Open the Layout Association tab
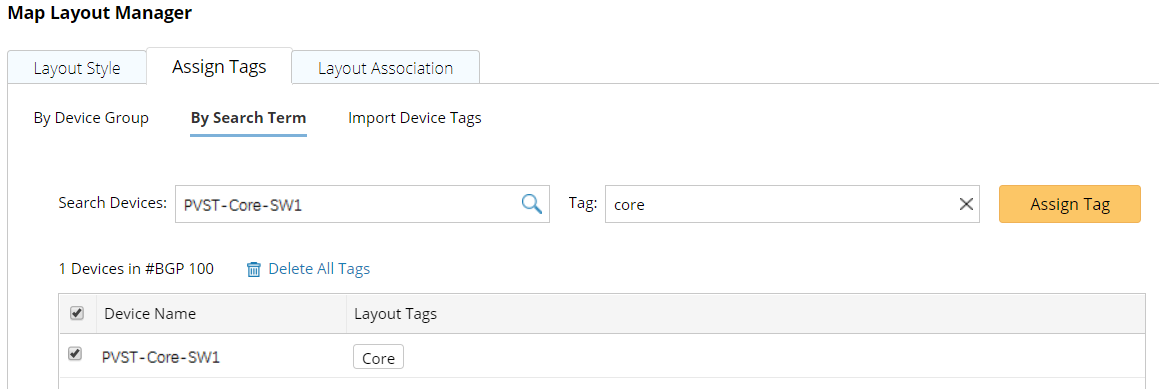Image resolution: width=1159 pixels, height=389 pixels. pyautogui.click(x=385, y=68)
